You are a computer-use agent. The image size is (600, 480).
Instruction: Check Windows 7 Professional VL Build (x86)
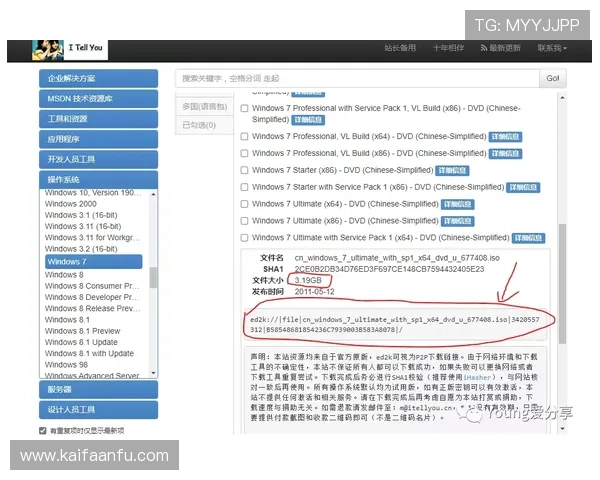click(244, 153)
